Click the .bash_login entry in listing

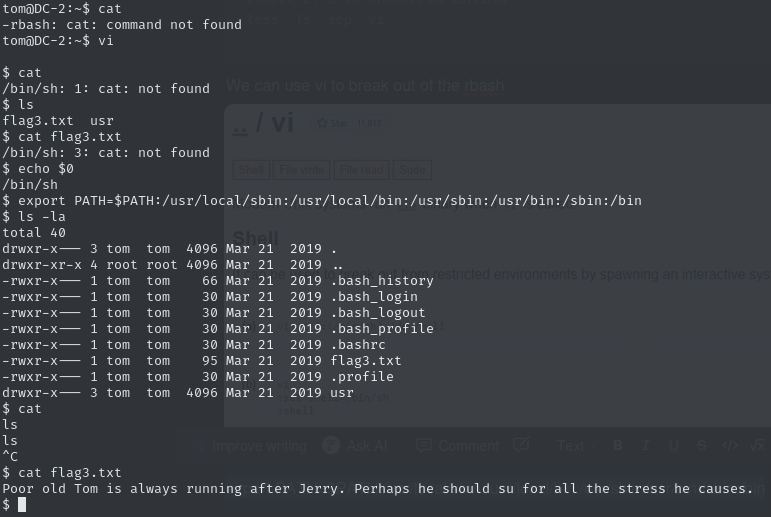(374, 297)
